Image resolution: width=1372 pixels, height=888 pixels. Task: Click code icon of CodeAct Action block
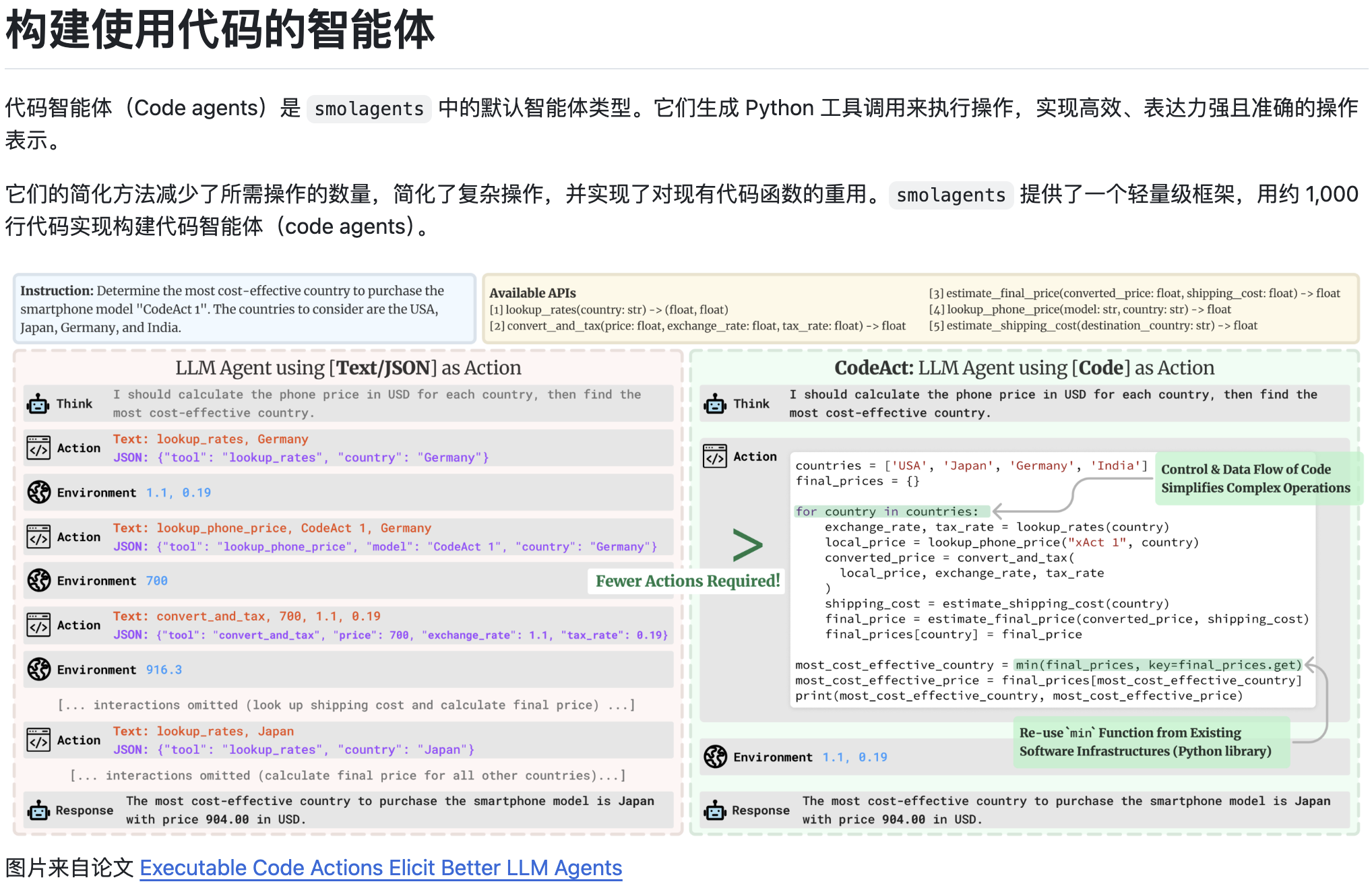pyautogui.click(x=714, y=456)
